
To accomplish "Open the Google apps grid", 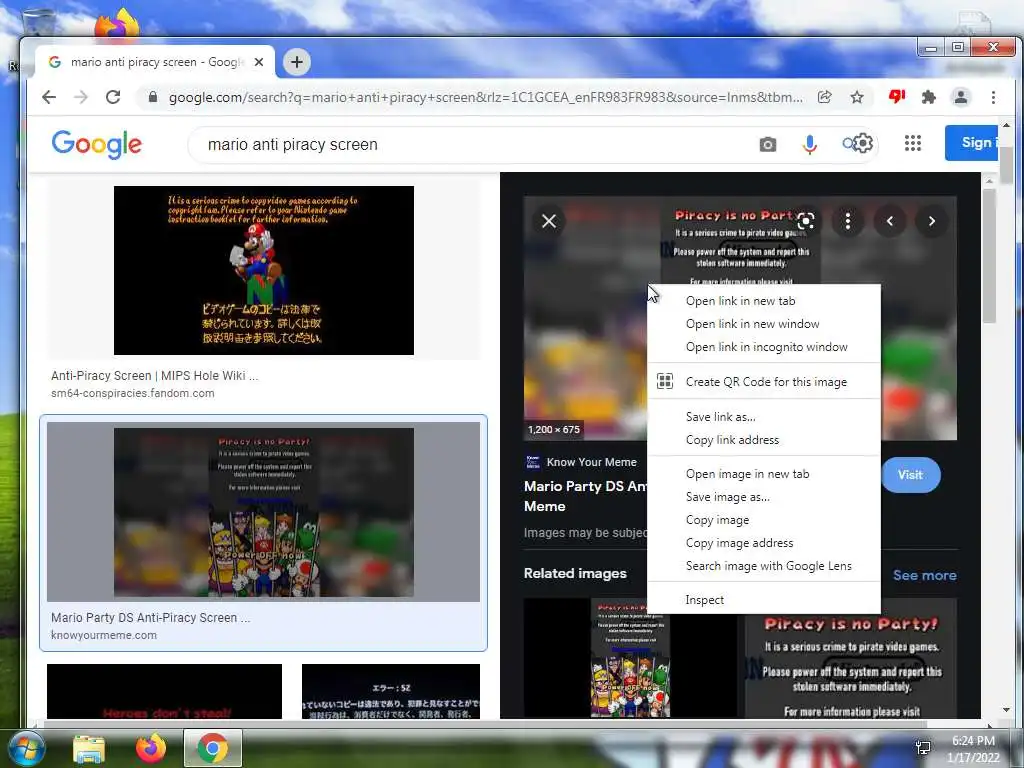I will [x=913, y=143].
